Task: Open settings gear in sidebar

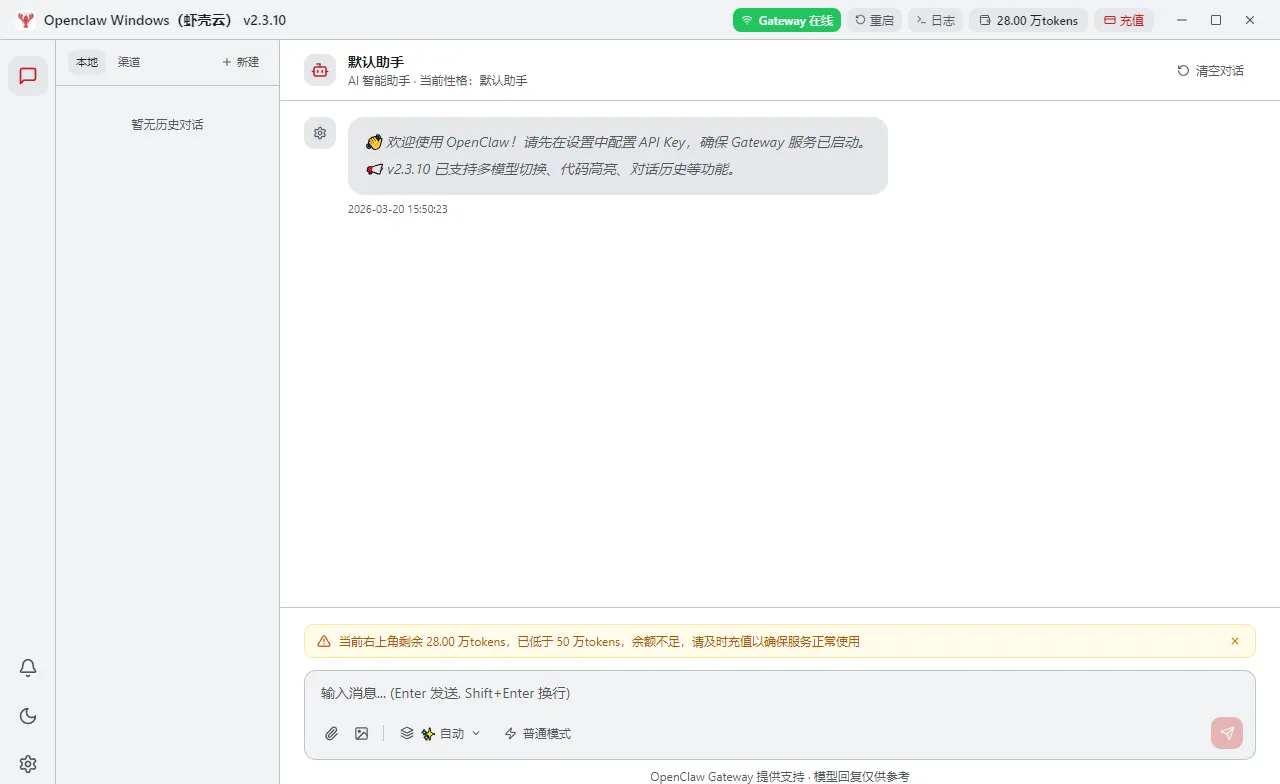Action: coord(28,764)
